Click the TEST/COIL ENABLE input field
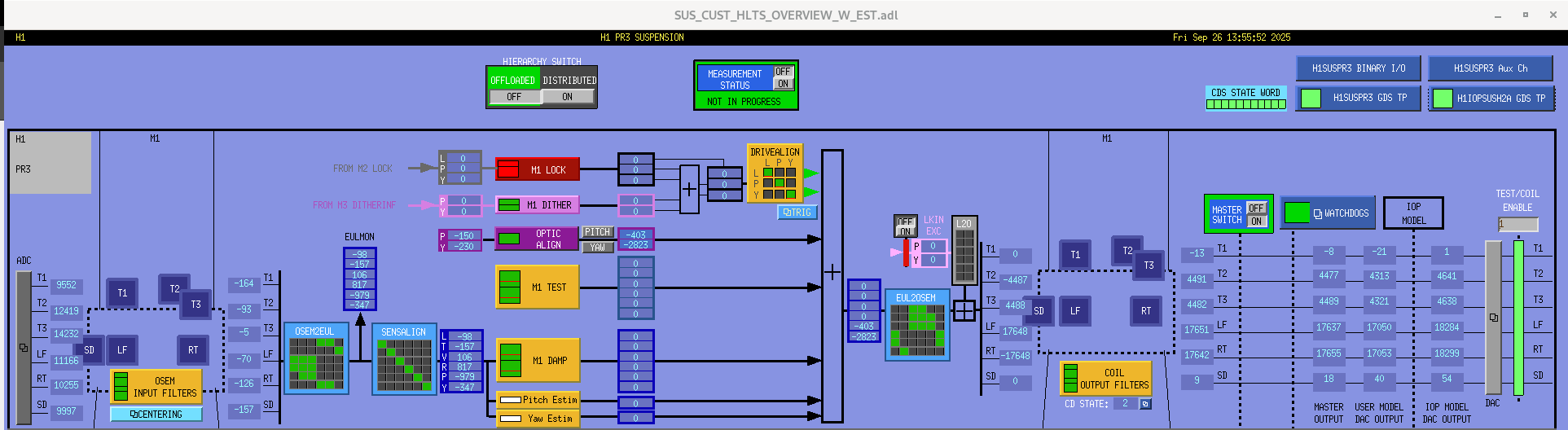This screenshot has width=1568, height=430. [1517, 224]
